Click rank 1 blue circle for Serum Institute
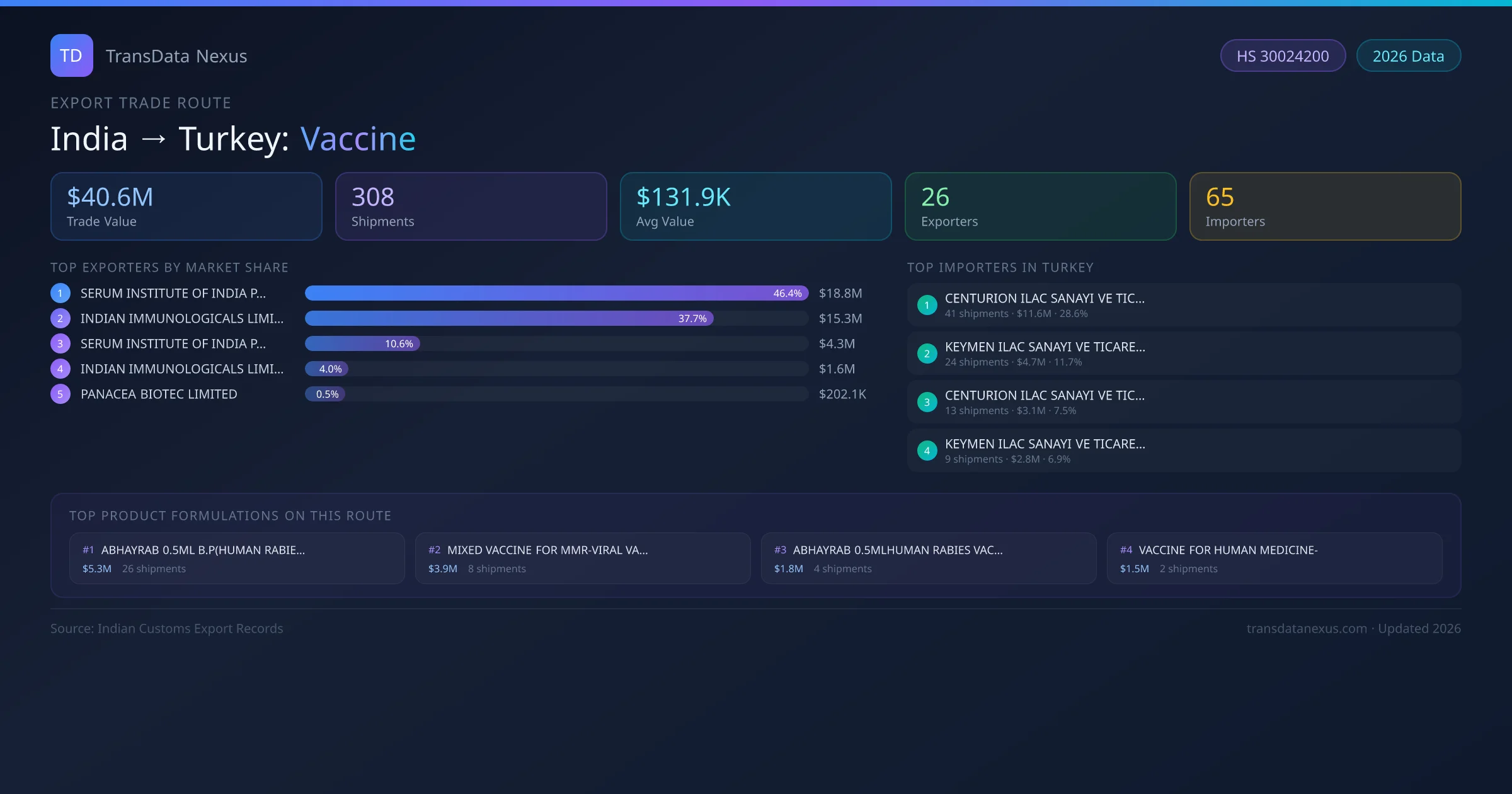 pyautogui.click(x=60, y=293)
